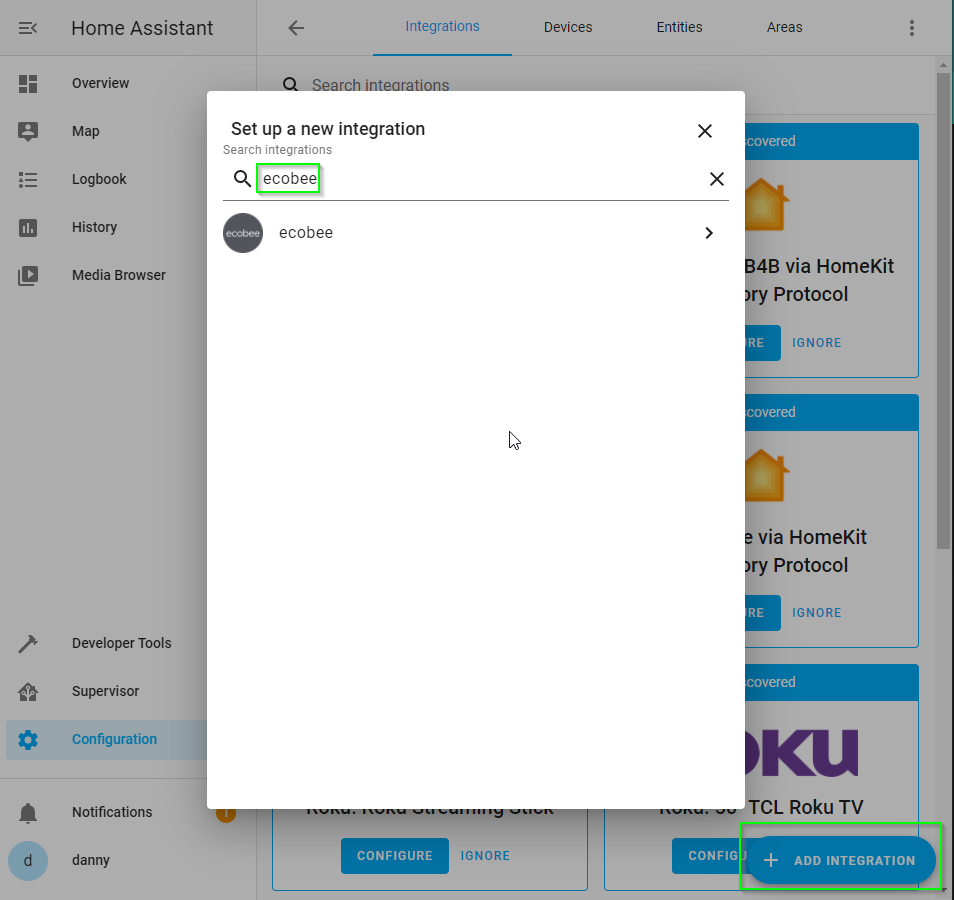Click the dialog search field containing ecobee
The width and height of the screenshot is (954, 900).
pos(475,179)
